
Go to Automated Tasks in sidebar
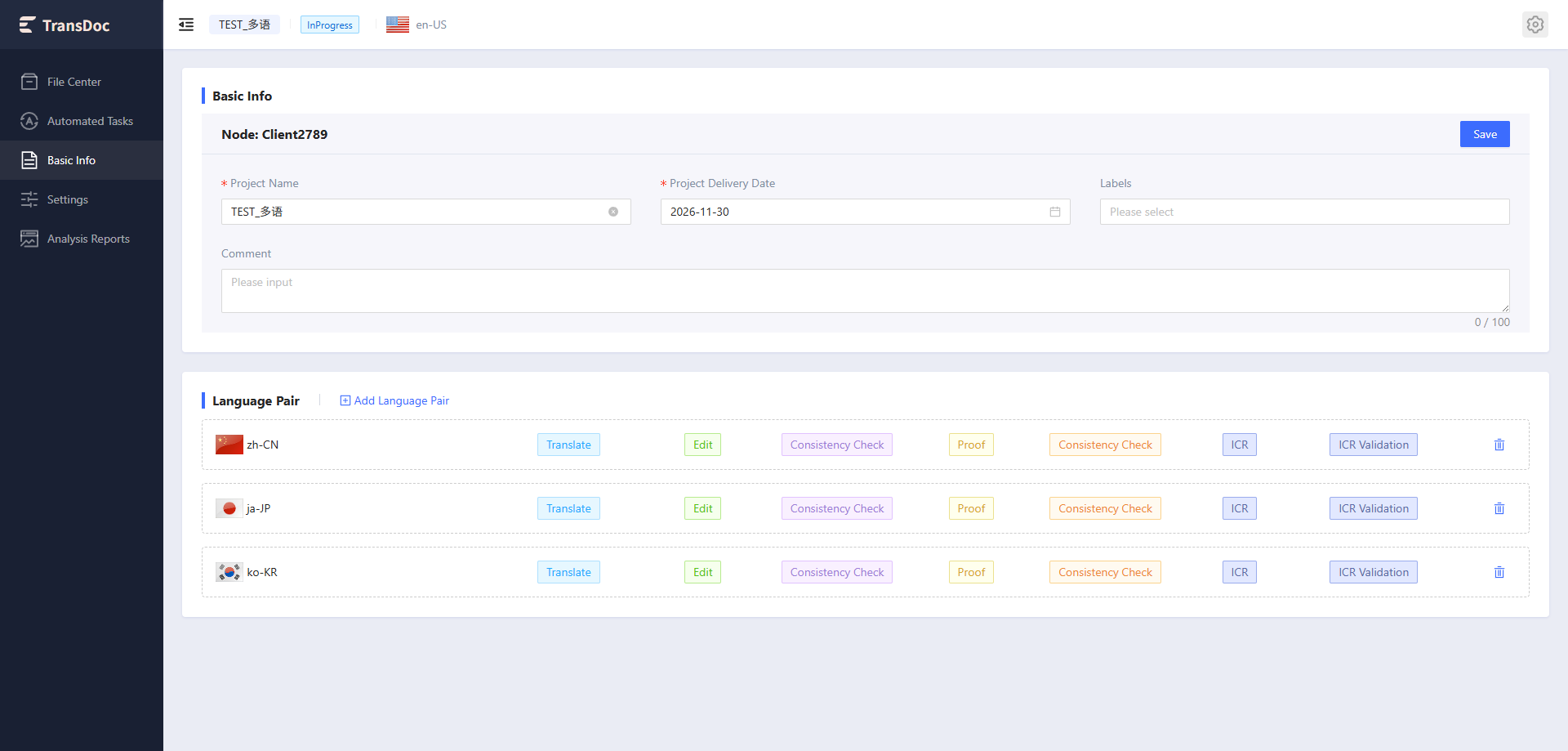click(82, 121)
